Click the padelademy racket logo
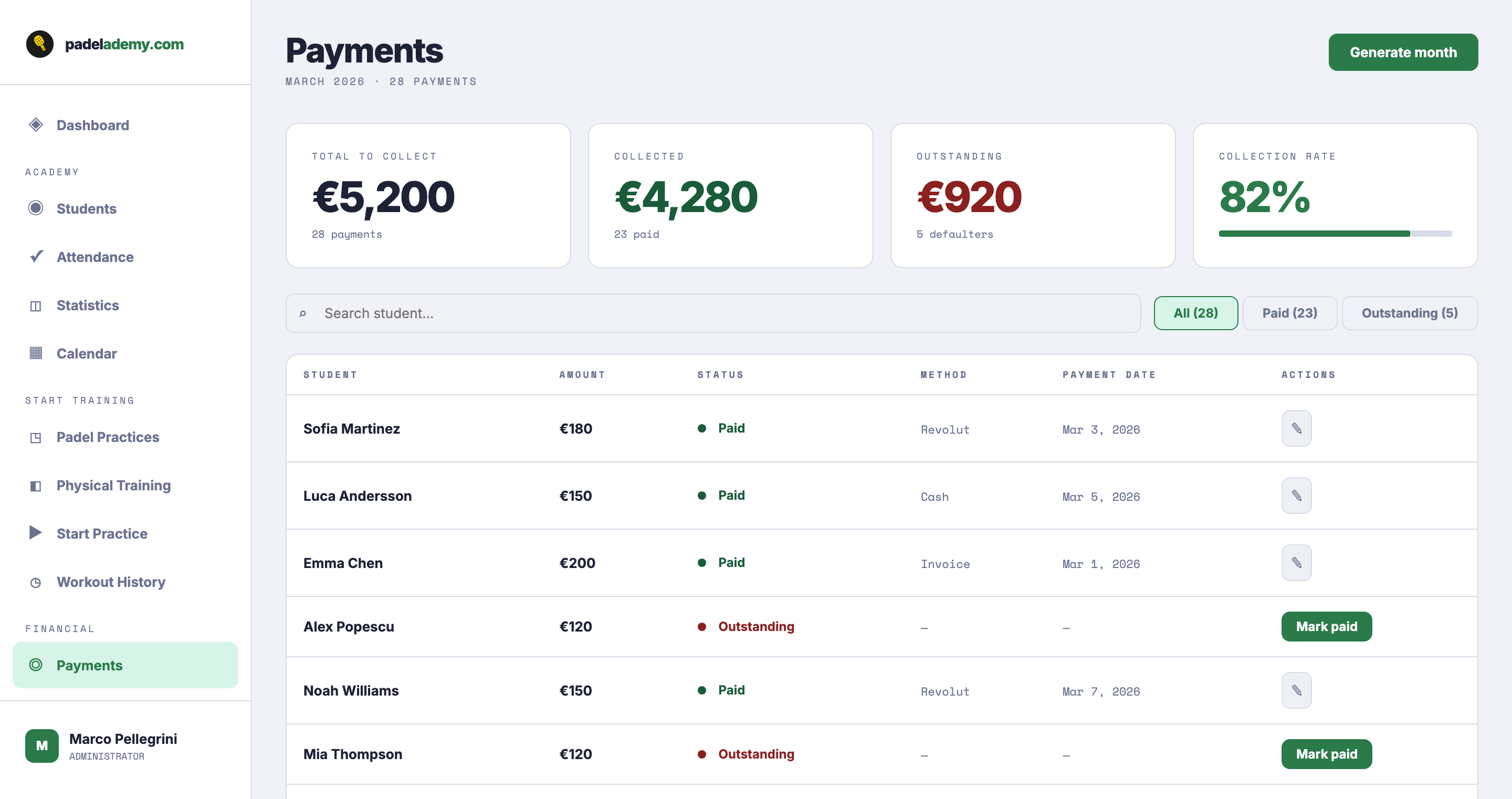1512x799 pixels. point(39,44)
